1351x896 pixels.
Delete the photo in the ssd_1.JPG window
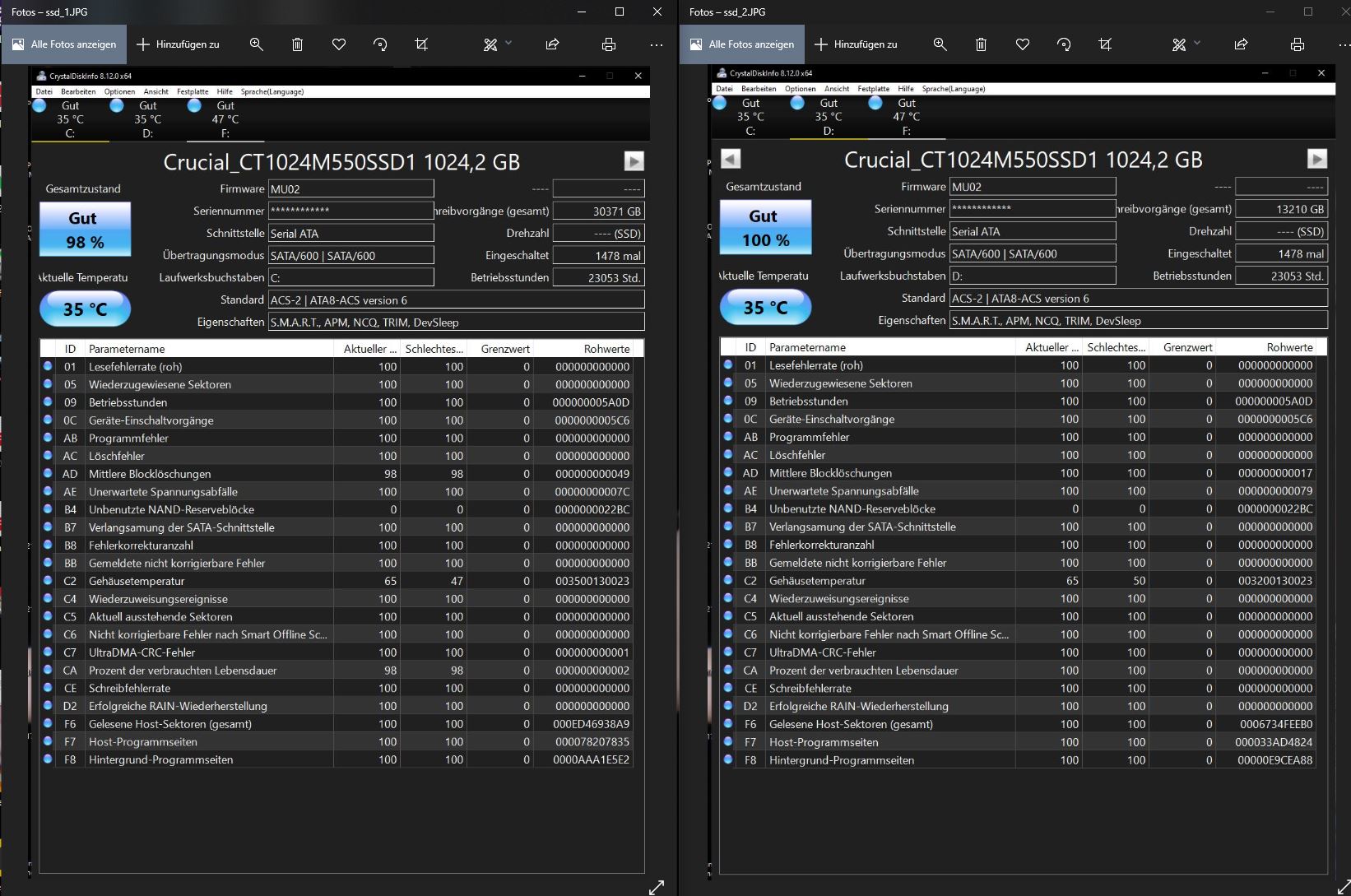pos(298,44)
